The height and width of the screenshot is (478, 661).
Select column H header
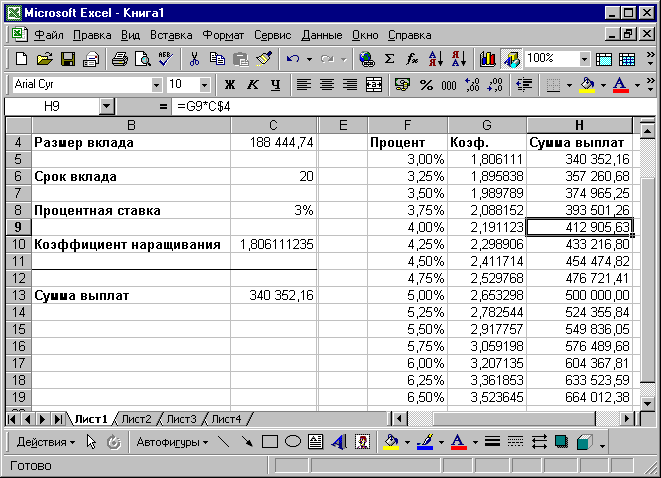tap(579, 125)
